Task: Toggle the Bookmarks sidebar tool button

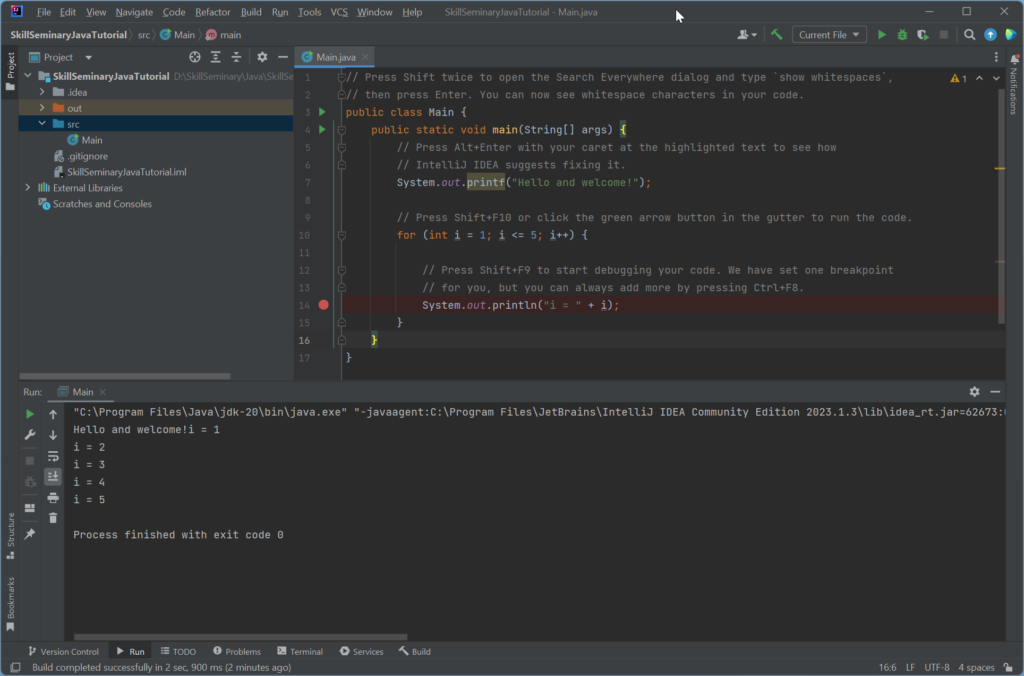Action: [10, 604]
